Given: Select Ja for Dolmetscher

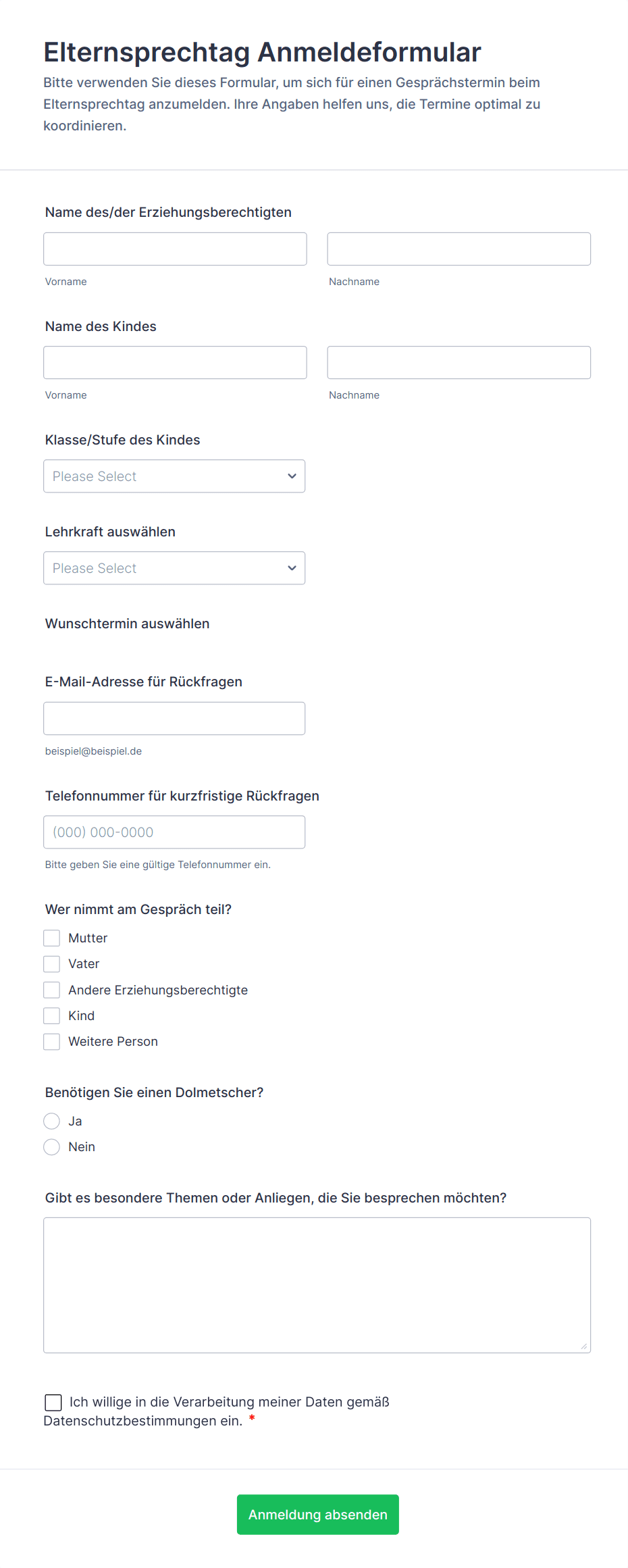Looking at the screenshot, I should (52, 1121).
